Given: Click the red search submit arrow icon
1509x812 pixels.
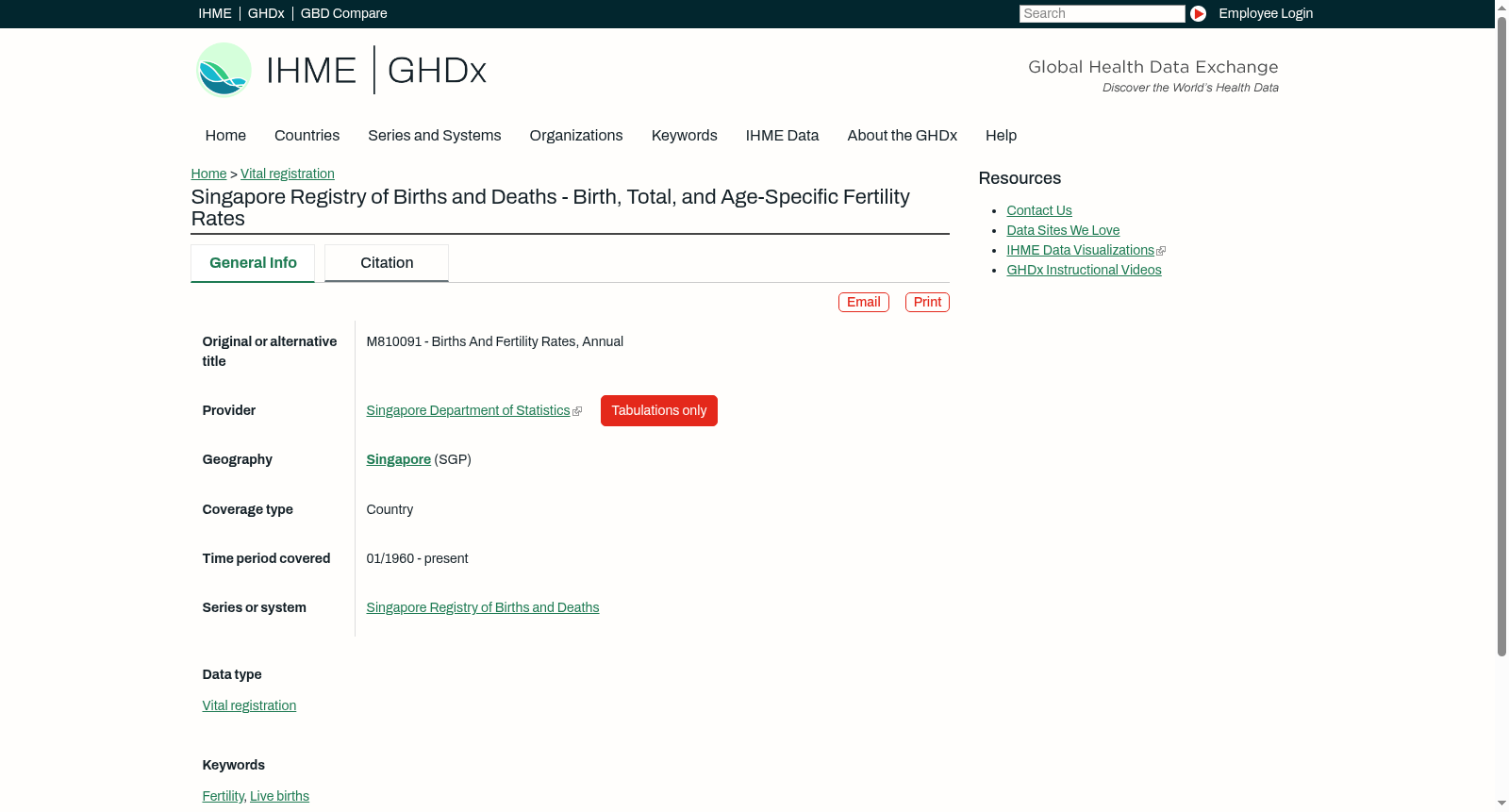Looking at the screenshot, I should (x=1198, y=13).
